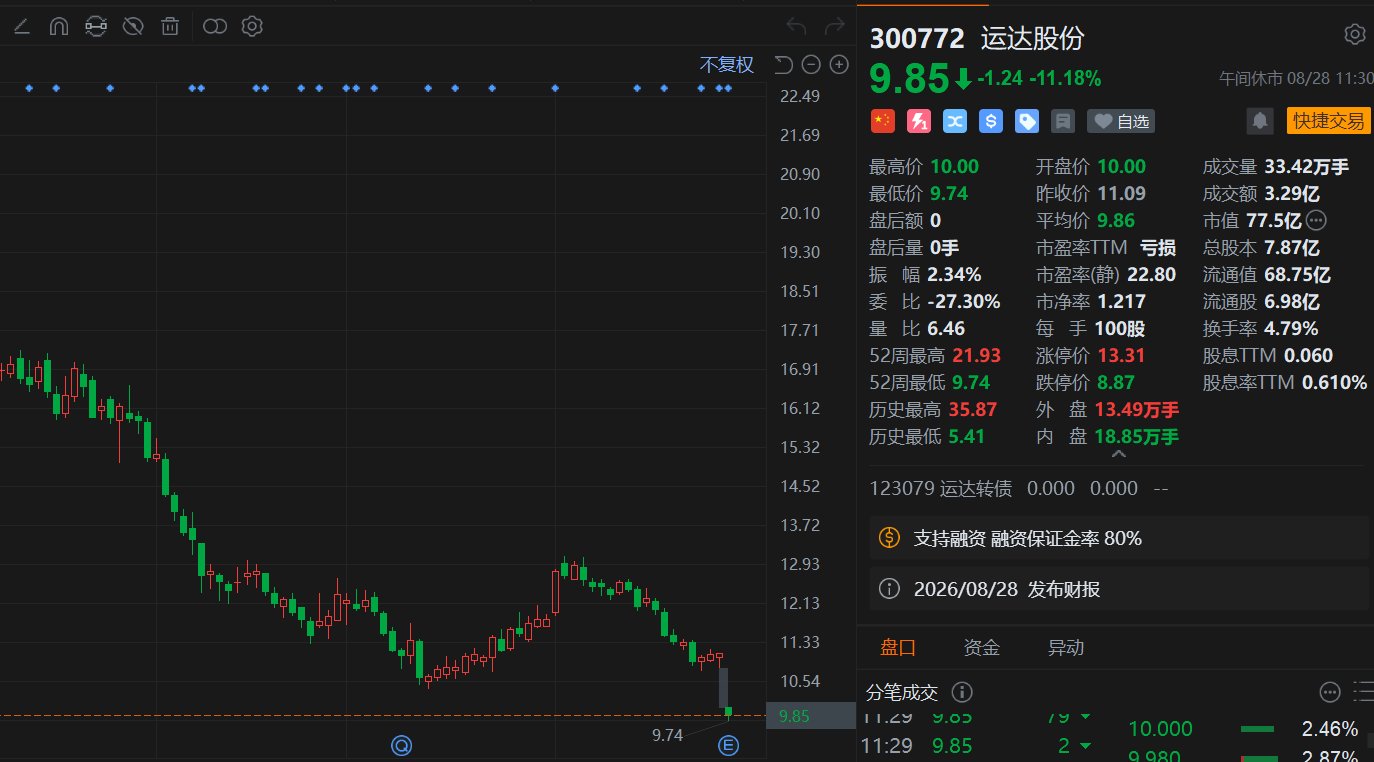
Task: Click the order book price 10.000
Action: point(1161,729)
